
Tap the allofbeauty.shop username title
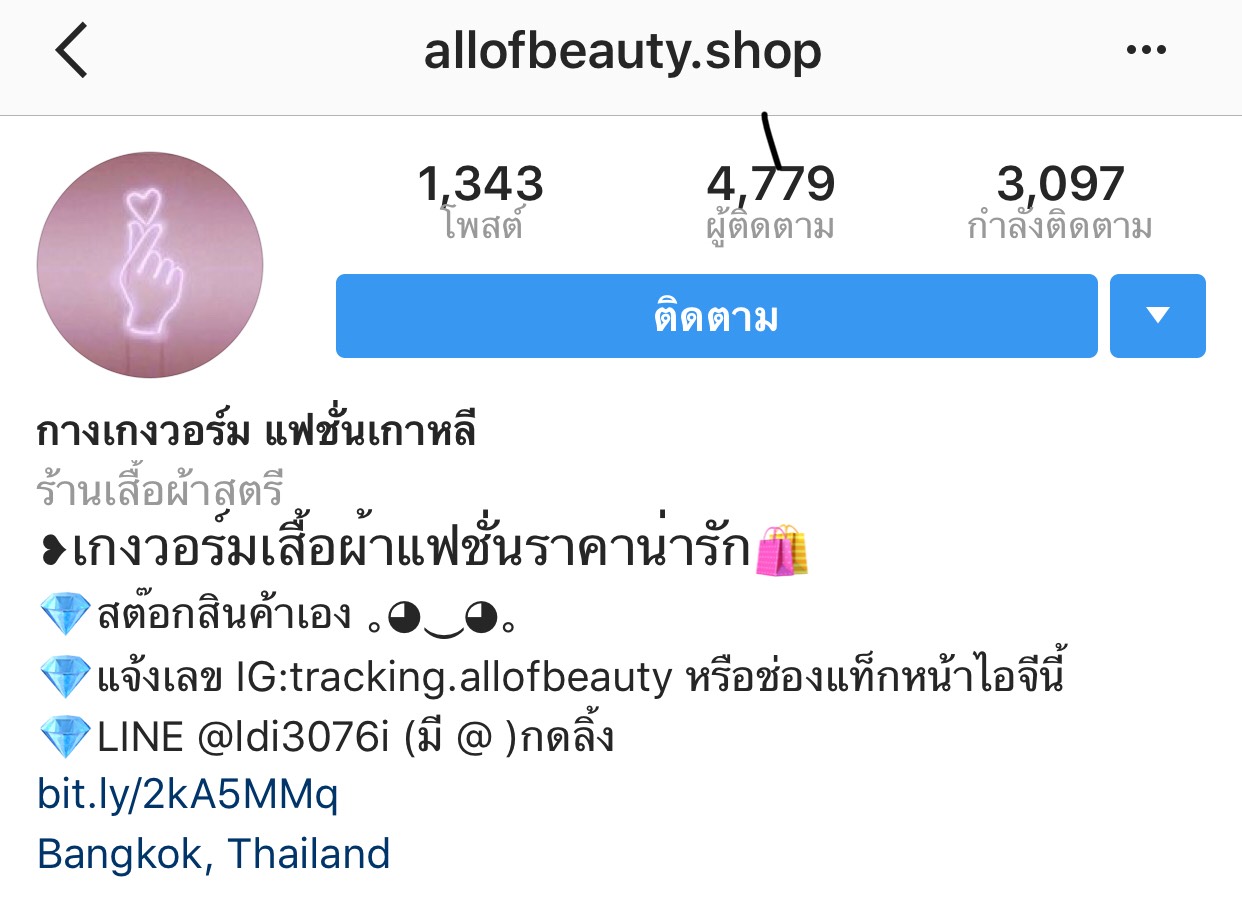(x=622, y=52)
